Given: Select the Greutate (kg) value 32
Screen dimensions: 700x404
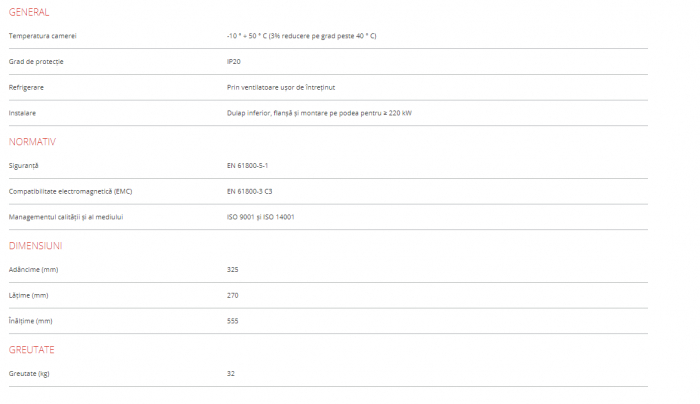Looking at the screenshot, I should (231, 373).
